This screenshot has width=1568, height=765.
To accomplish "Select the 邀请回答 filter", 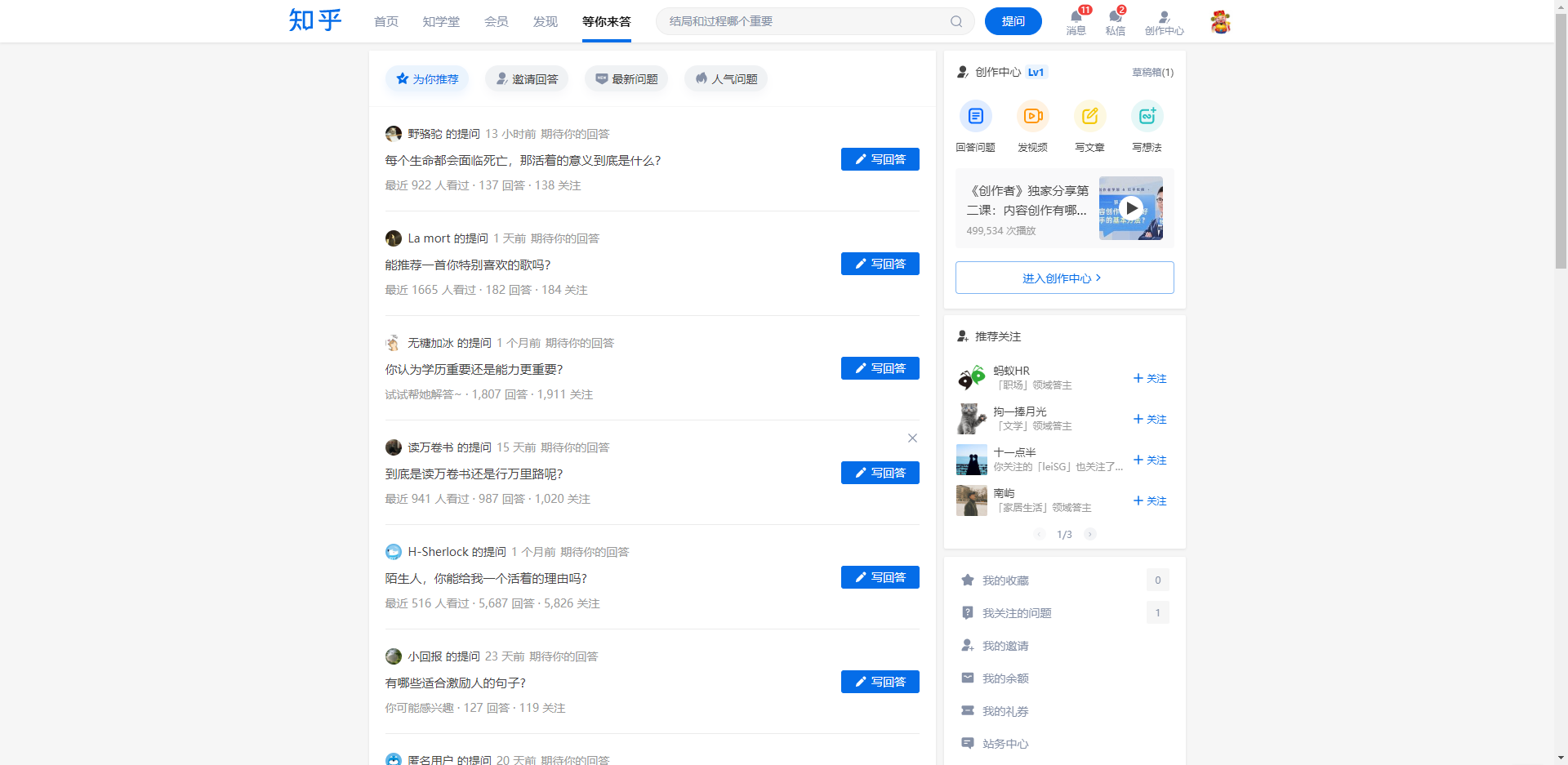I will 527,79.
